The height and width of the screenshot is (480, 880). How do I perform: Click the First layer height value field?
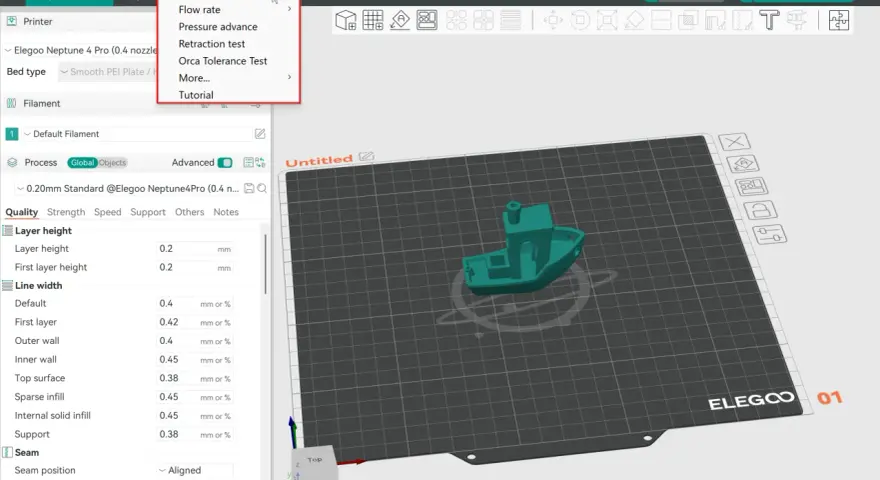tap(195, 267)
